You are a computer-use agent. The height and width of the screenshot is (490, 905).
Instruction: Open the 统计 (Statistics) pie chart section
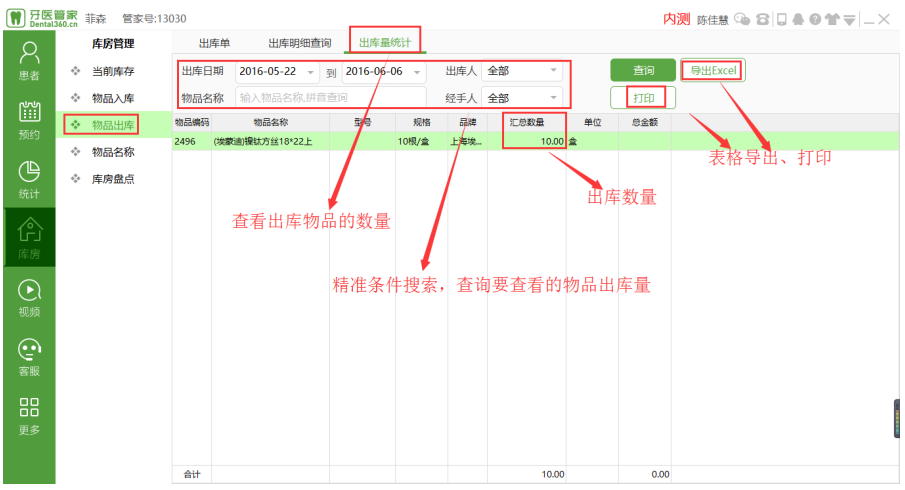pyautogui.click(x=29, y=179)
